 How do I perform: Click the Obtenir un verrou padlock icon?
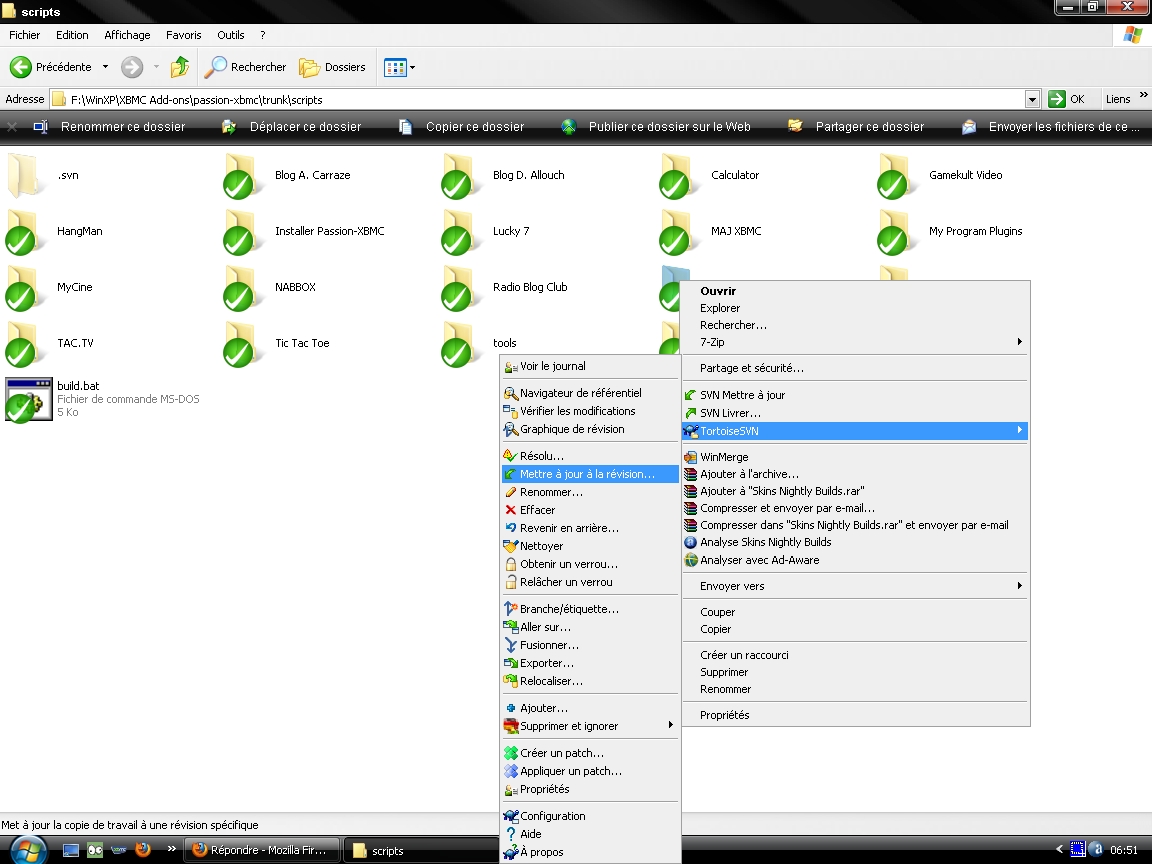[511, 564]
